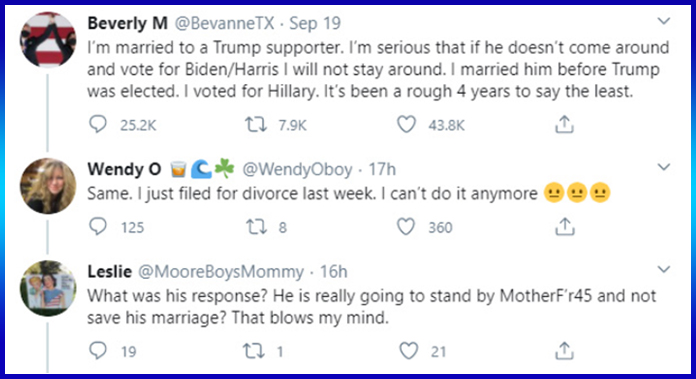This screenshot has height=379, width=696.
Task: Like Beverly M's tweet with 43.8K likes
Action: point(406,124)
